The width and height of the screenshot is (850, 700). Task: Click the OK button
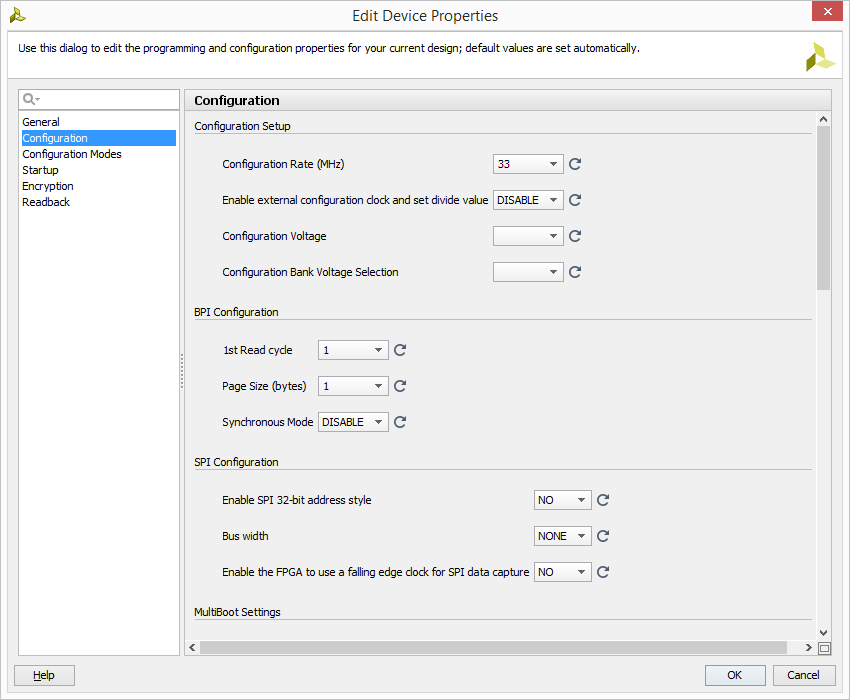pyautogui.click(x=735, y=675)
